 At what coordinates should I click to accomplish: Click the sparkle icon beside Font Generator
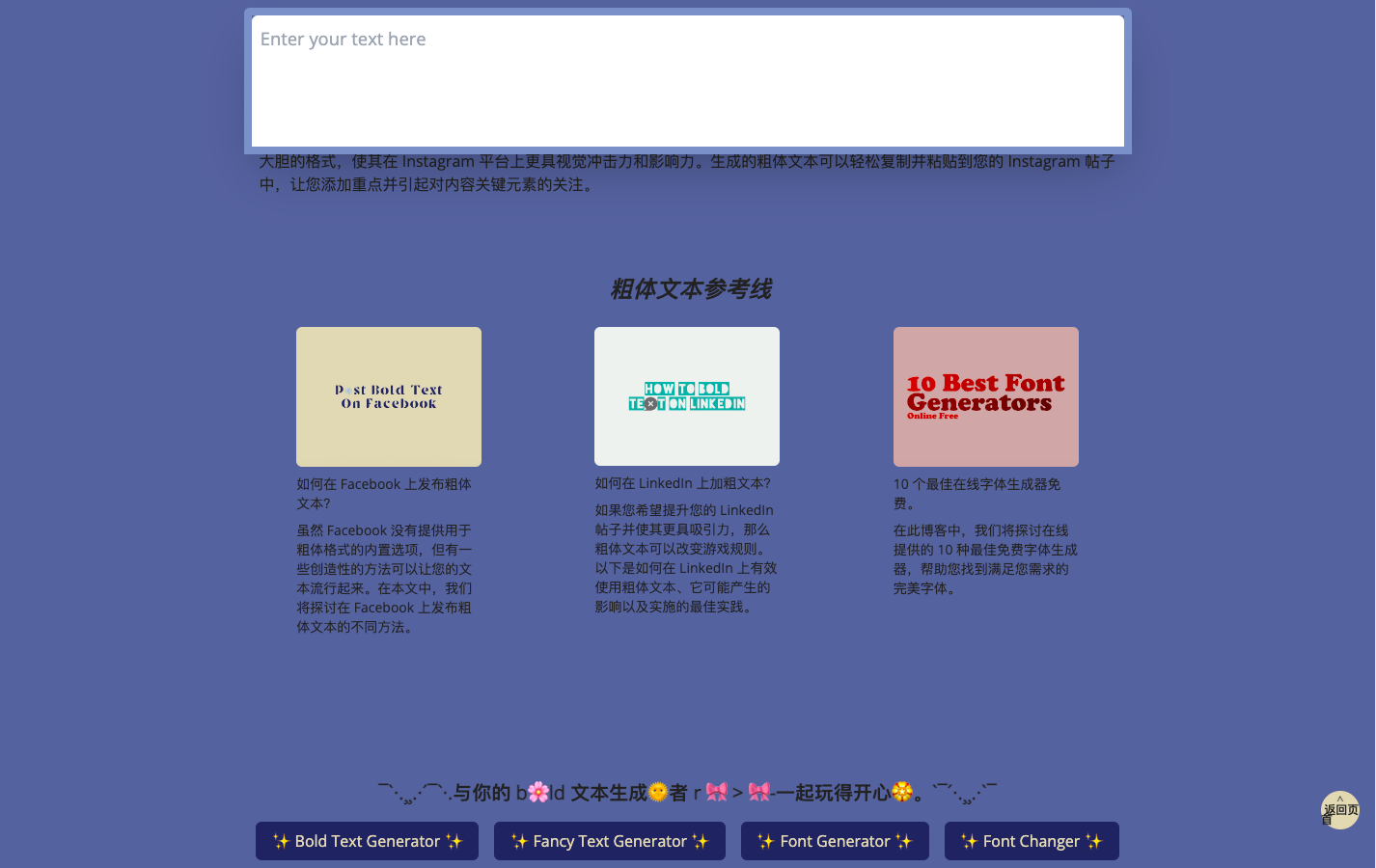pos(765,841)
